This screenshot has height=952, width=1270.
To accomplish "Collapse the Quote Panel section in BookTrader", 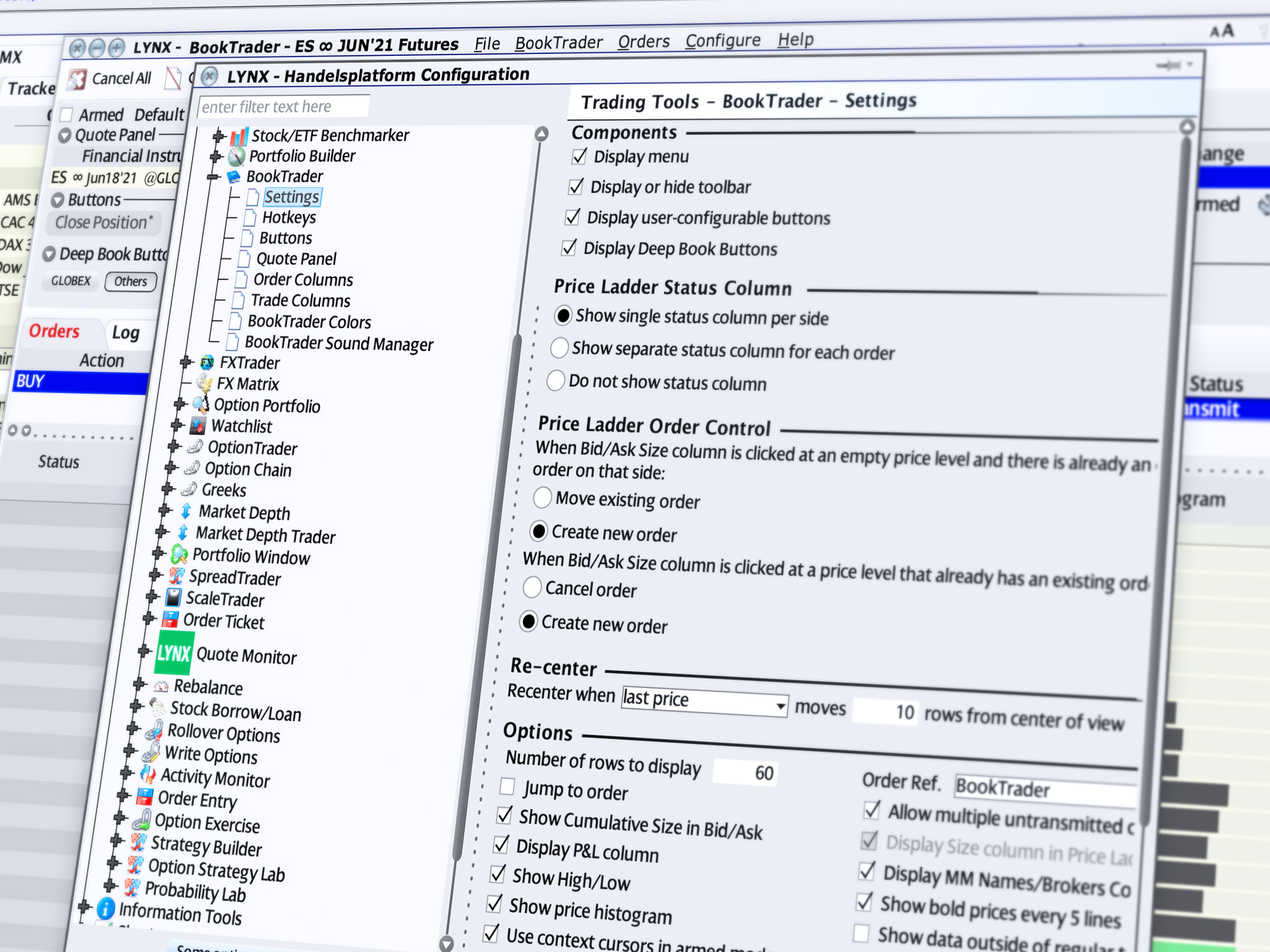I will click(64, 135).
